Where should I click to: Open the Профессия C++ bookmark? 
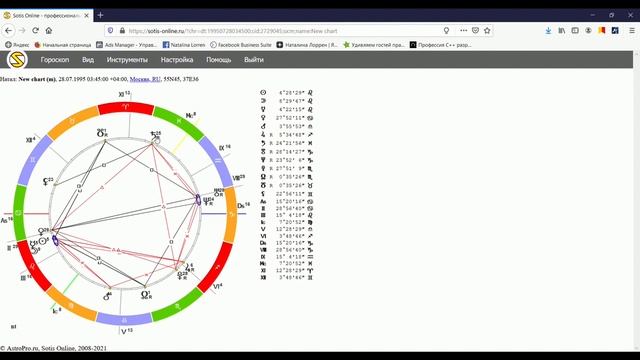(440, 45)
